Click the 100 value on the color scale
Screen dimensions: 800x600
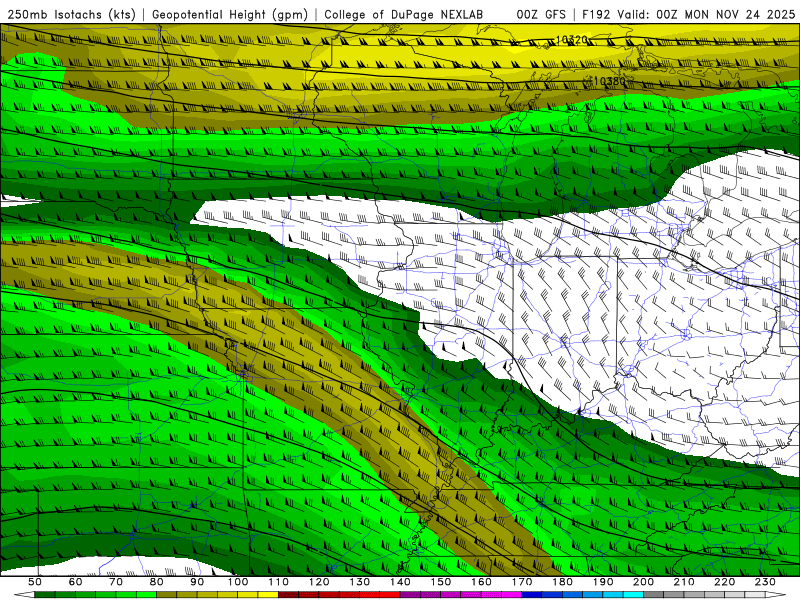(x=238, y=582)
